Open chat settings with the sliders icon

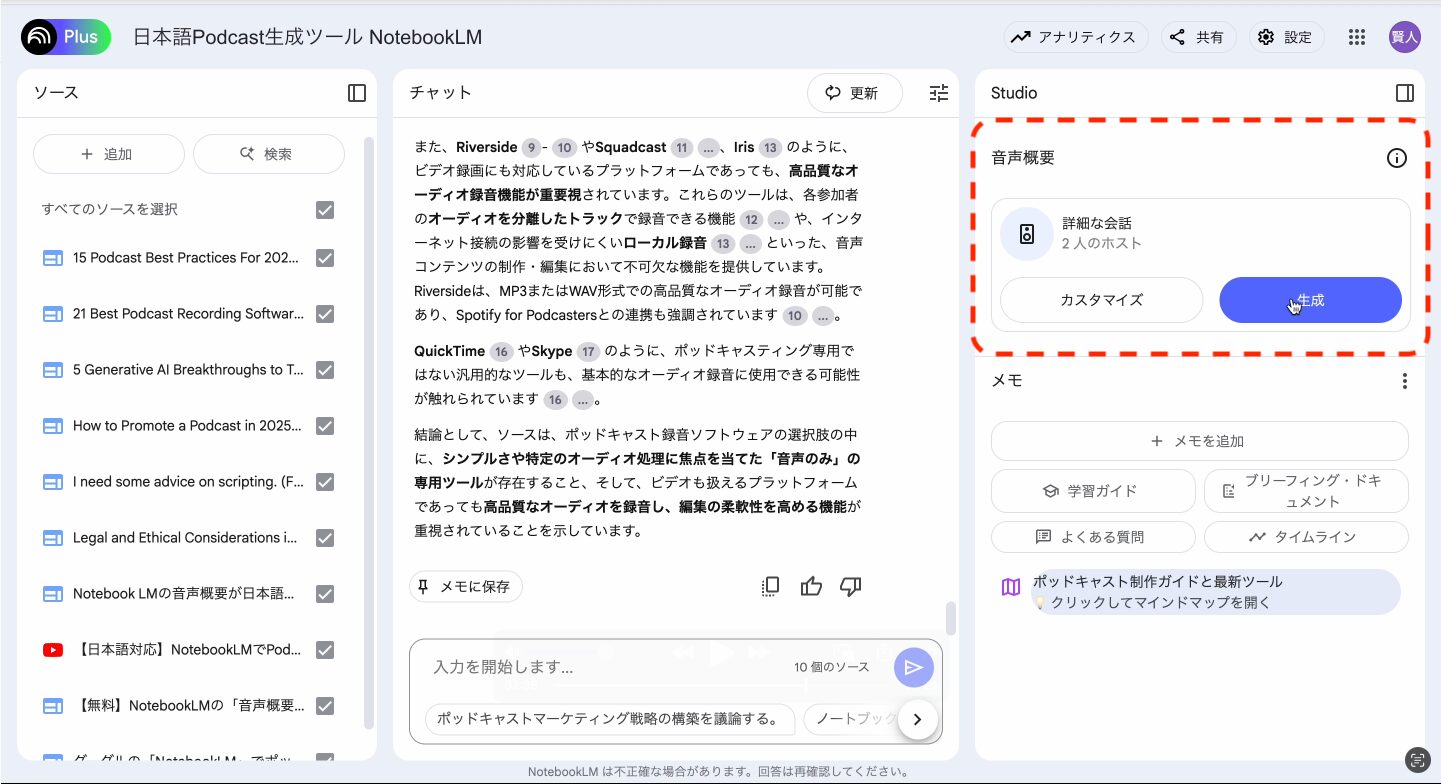click(938, 92)
